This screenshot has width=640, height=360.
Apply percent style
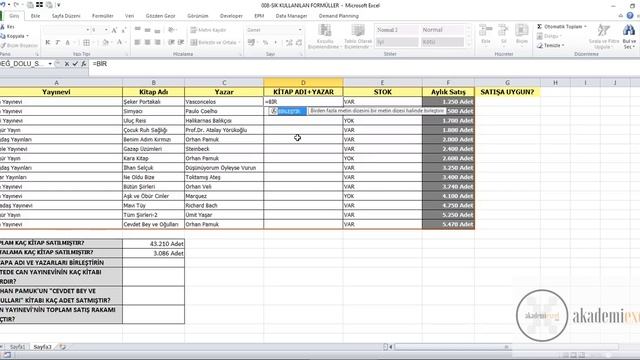coord(266,42)
